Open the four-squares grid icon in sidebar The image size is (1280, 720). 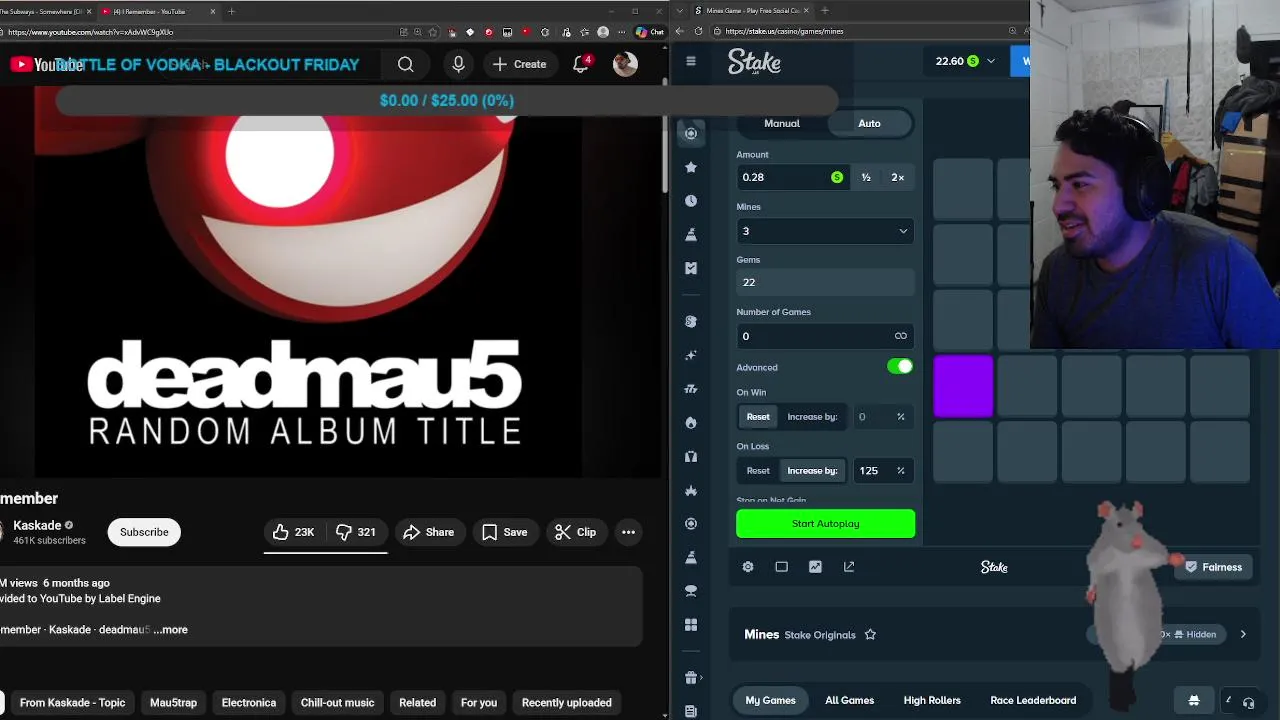(x=691, y=625)
